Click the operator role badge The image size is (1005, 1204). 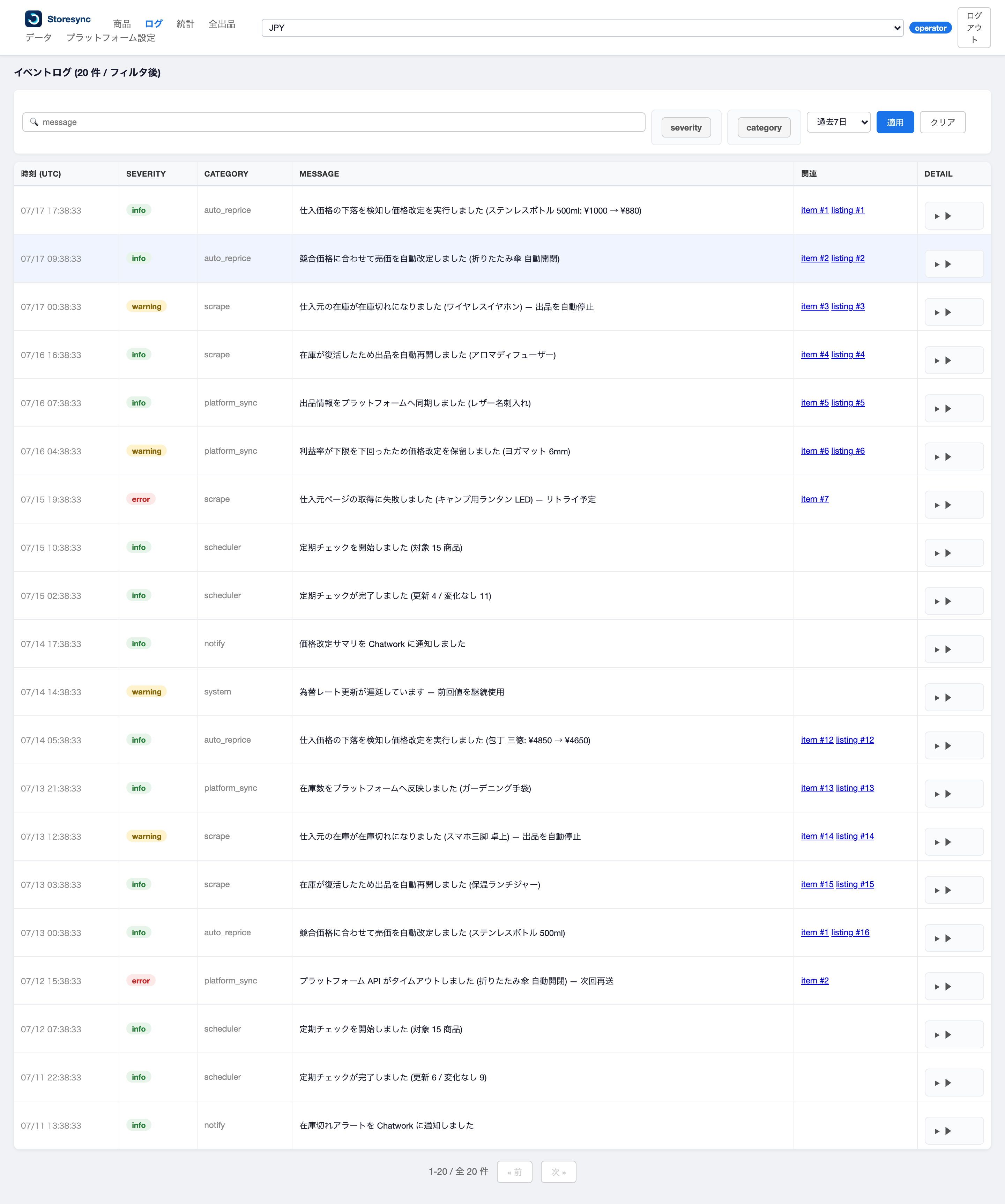tap(930, 28)
